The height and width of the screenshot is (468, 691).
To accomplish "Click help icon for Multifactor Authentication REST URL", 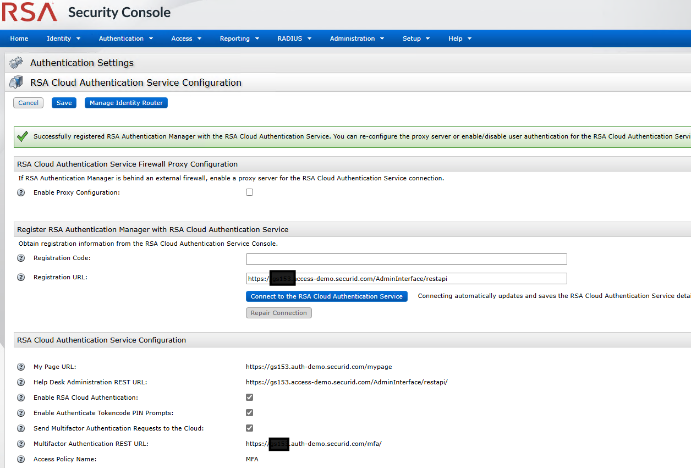I will [x=21, y=443].
